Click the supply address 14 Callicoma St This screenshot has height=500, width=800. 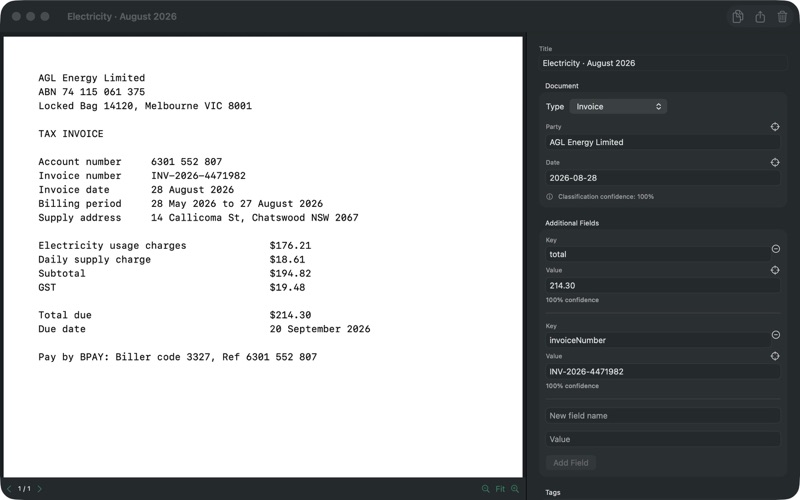(255, 217)
